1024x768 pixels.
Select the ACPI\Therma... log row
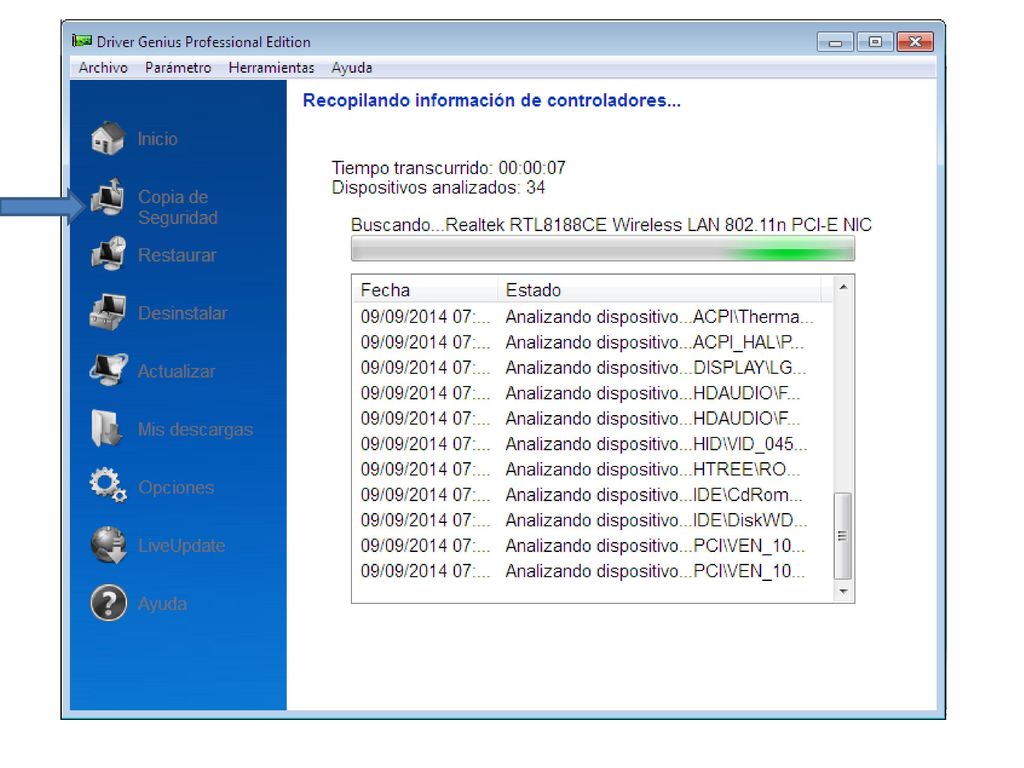coord(592,317)
